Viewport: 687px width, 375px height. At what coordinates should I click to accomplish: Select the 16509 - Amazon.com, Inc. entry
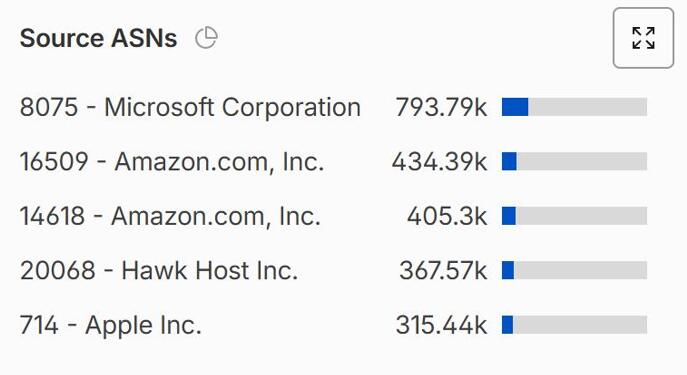tap(172, 162)
